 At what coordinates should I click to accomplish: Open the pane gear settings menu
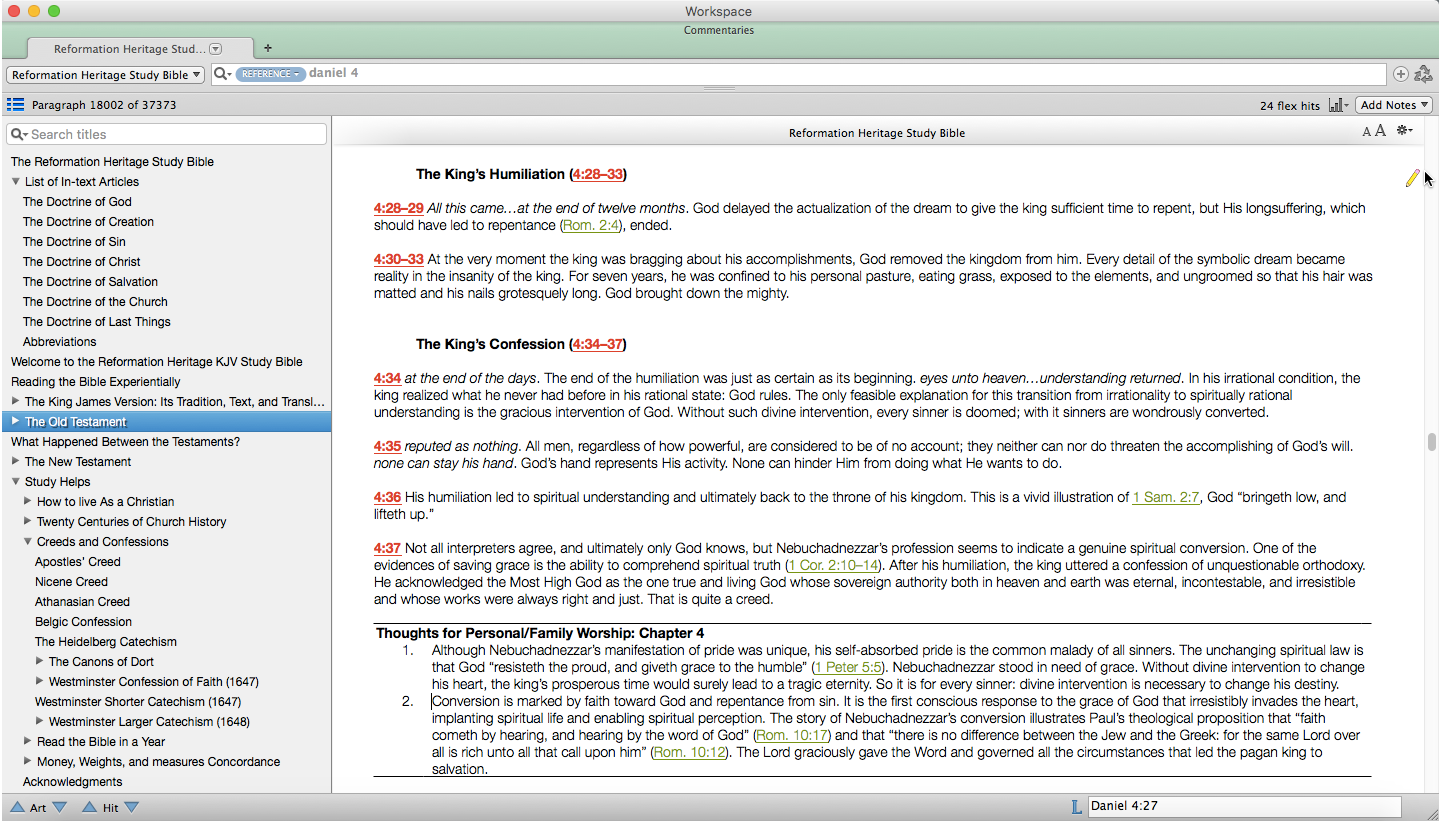(x=1405, y=131)
